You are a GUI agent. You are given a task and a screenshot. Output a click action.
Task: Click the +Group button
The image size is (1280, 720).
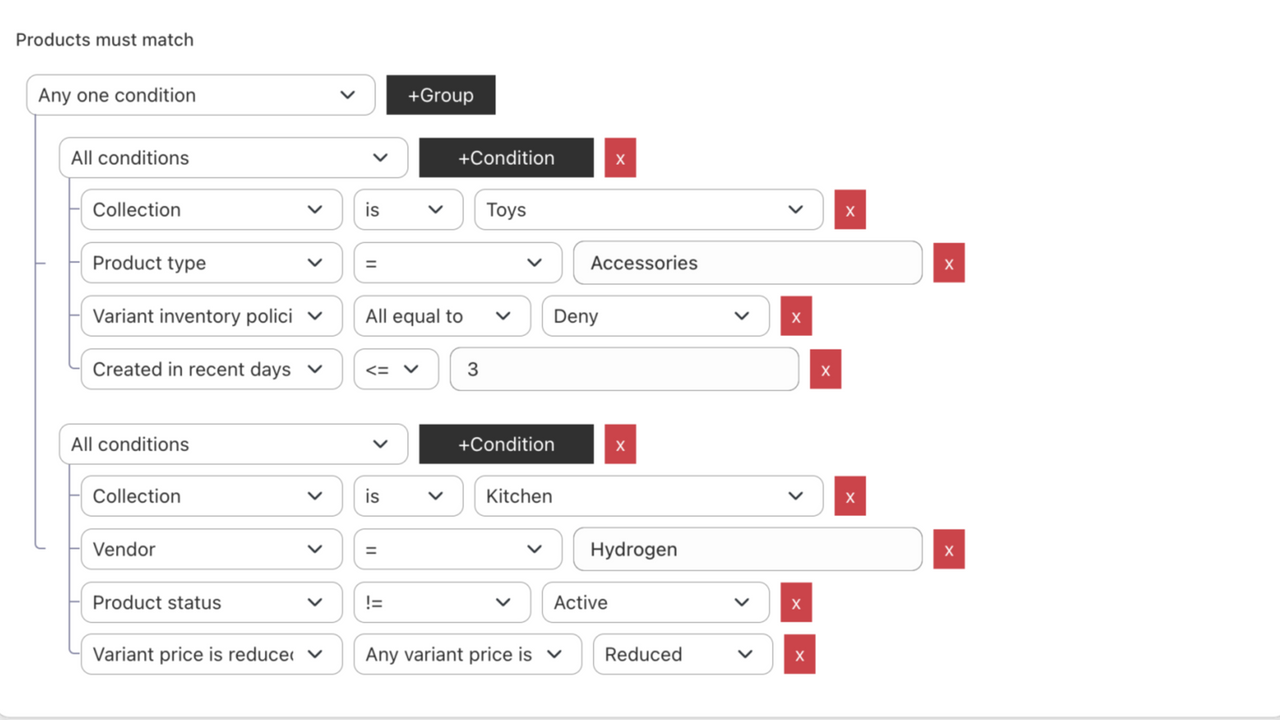[x=440, y=94]
